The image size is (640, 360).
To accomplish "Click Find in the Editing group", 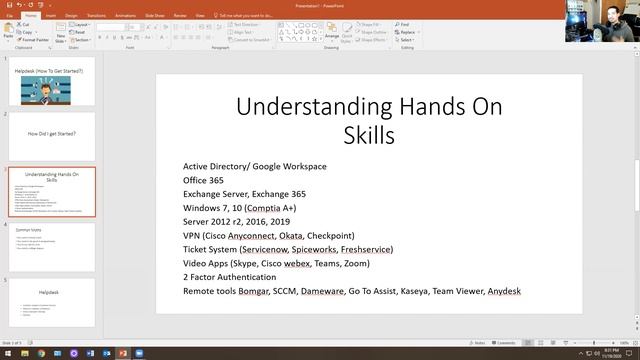I will (402, 24).
